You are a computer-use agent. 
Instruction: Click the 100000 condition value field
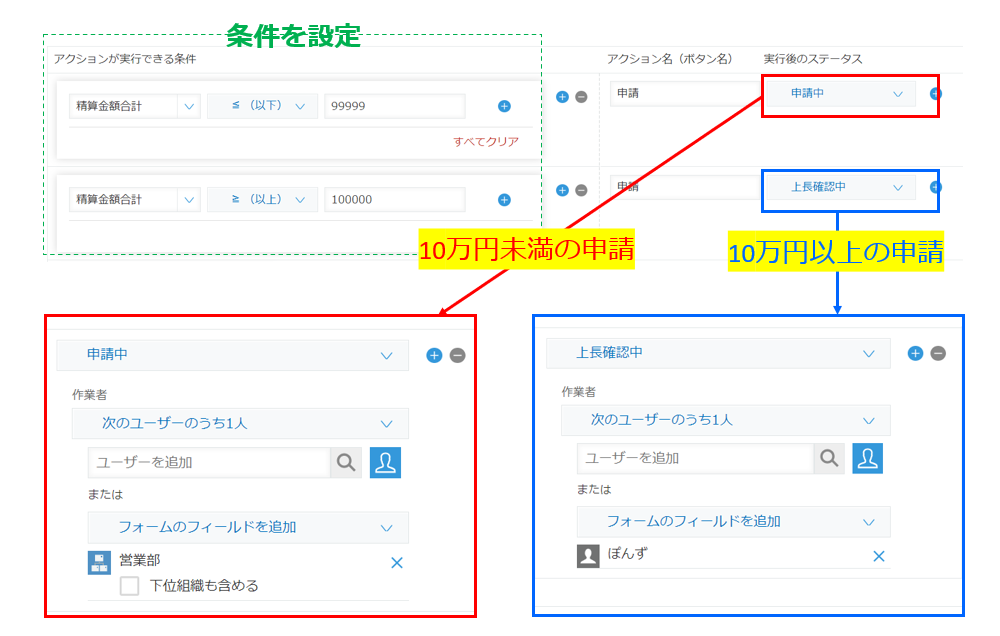coord(394,198)
